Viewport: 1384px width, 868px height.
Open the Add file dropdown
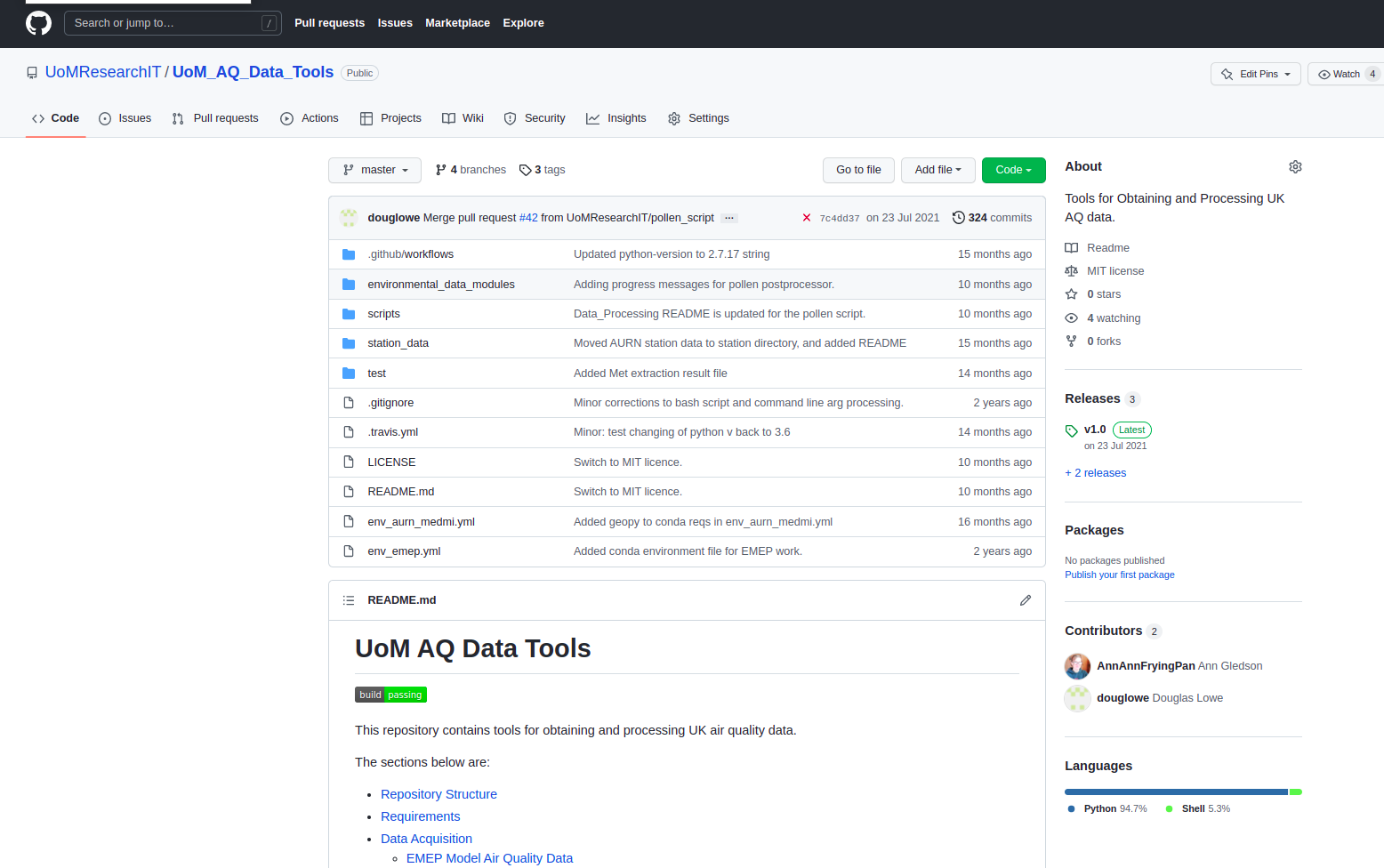coord(938,170)
